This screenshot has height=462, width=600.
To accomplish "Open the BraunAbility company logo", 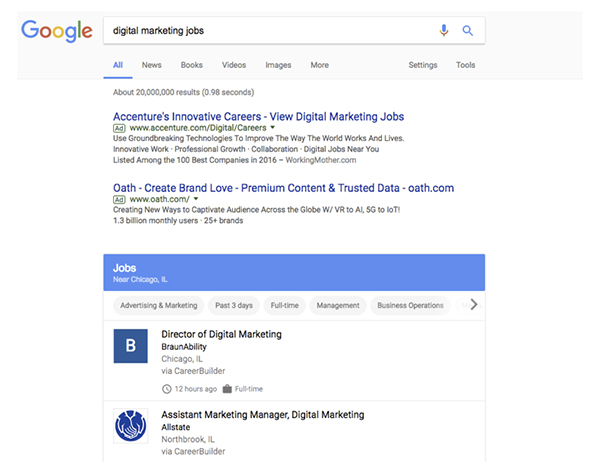I will point(132,349).
